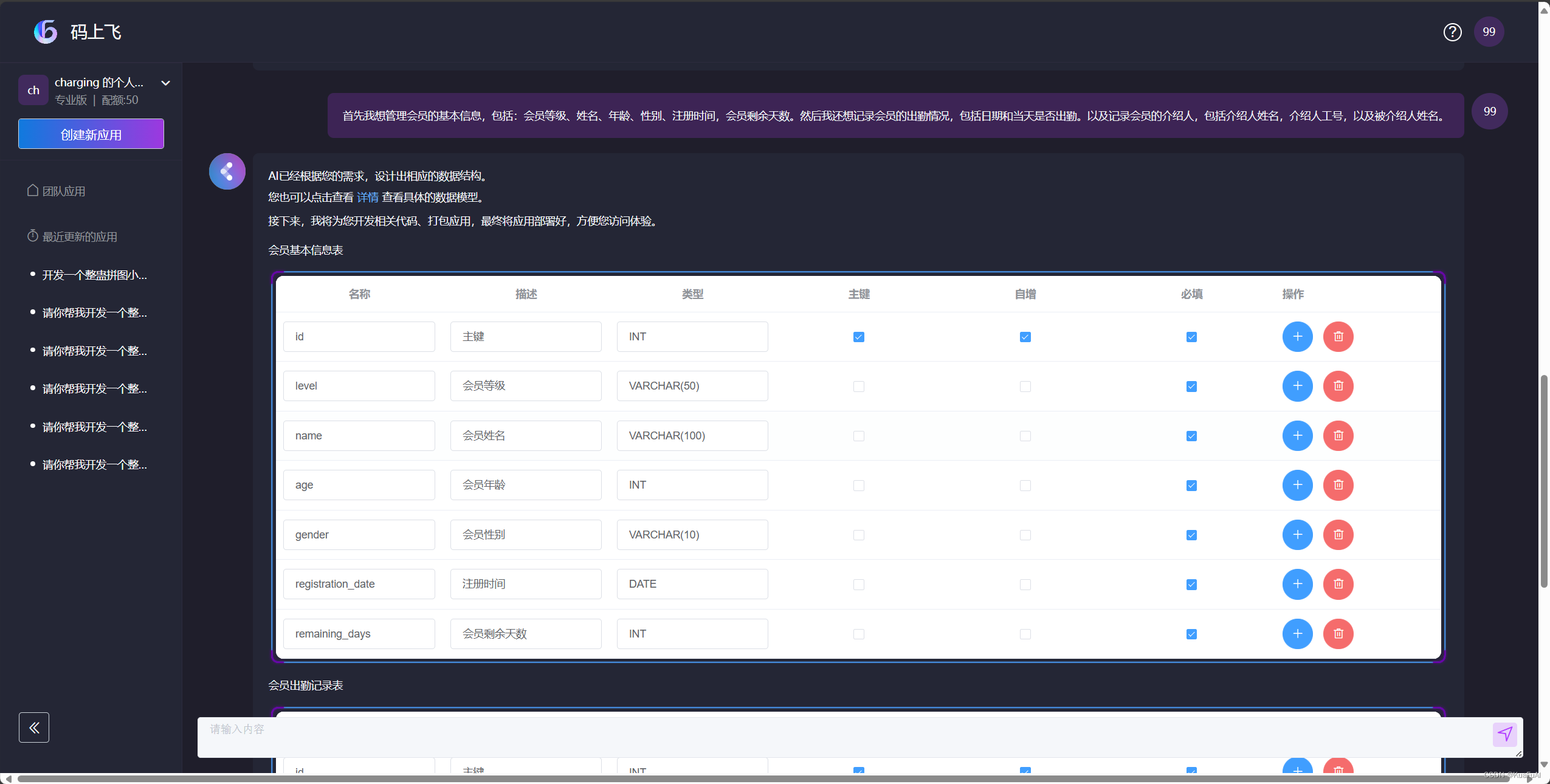Image resolution: width=1550 pixels, height=784 pixels.
Task: Enable auto-increment checkbox for age row
Action: click(x=1025, y=486)
